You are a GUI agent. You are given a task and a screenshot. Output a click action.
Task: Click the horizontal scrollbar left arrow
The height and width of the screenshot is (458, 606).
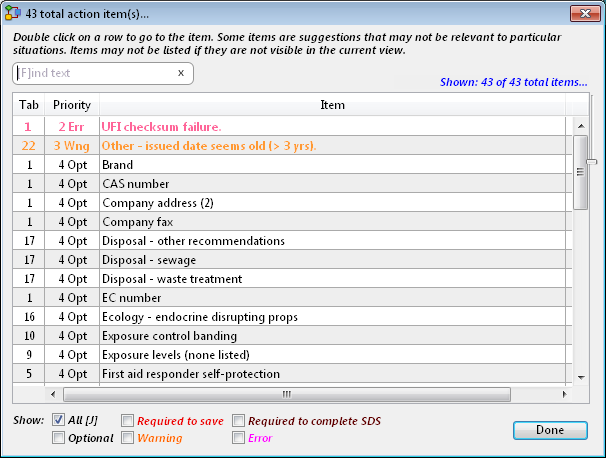coord(53,394)
